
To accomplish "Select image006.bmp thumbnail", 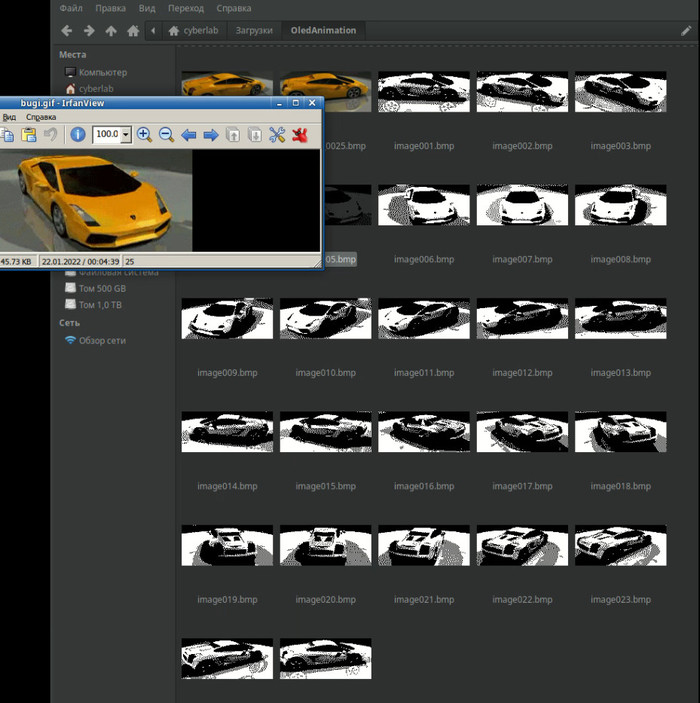I will [424, 205].
